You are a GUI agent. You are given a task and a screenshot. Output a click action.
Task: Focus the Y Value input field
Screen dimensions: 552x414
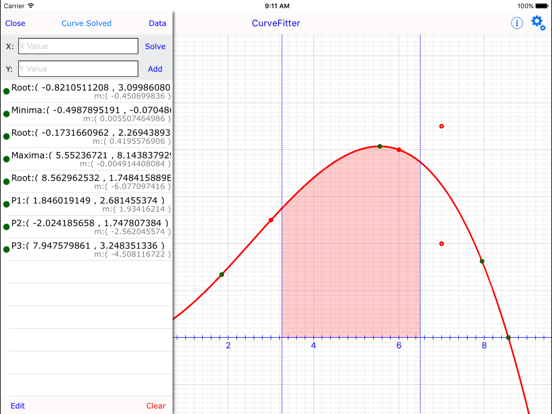(78, 69)
